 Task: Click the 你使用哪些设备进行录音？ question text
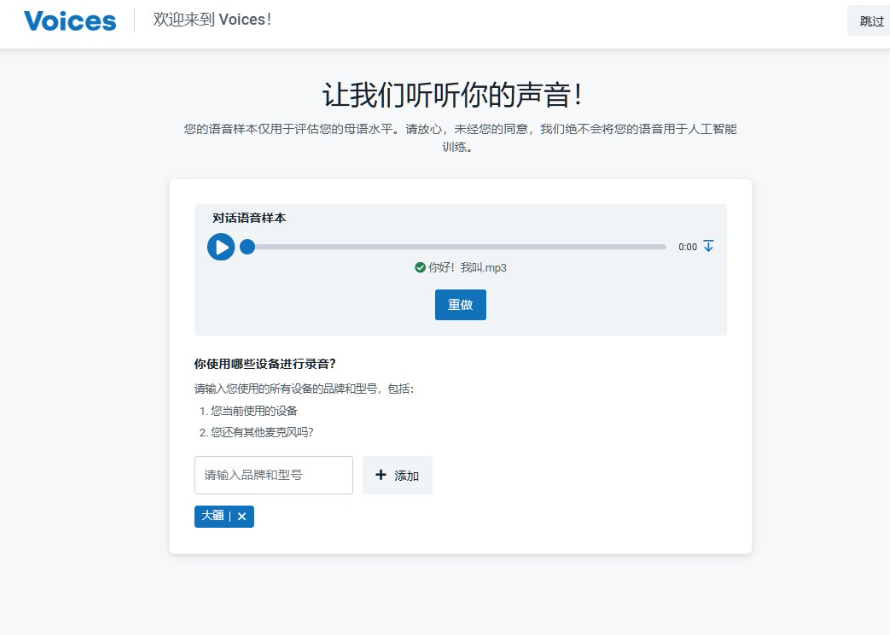tap(265, 364)
